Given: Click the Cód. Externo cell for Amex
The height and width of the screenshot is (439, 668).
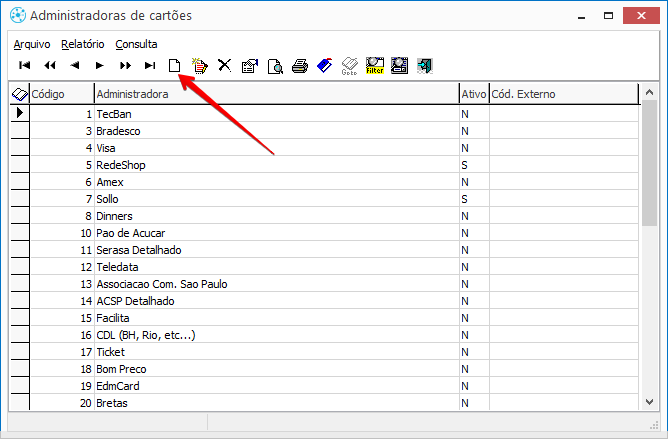Looking at the screenshot, I should (564, 182).
